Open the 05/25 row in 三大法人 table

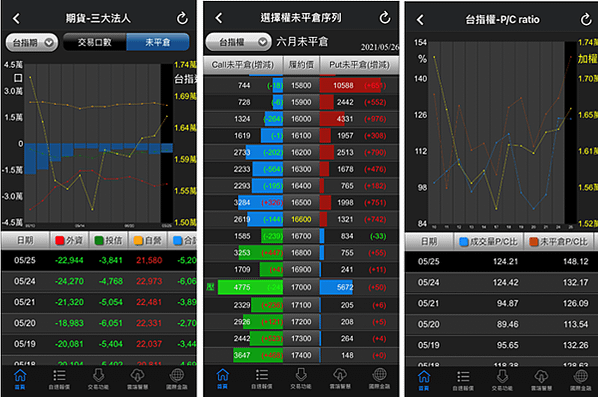click(x=99, y=260)
